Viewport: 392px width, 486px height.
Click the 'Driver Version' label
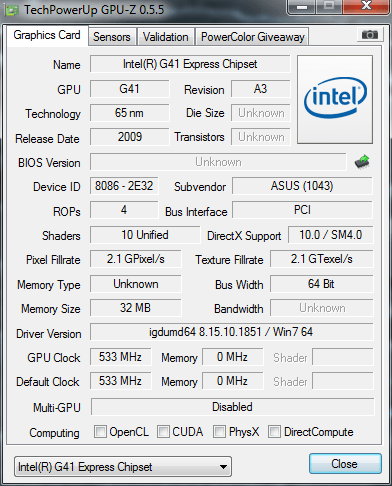[x=49, y=334]
